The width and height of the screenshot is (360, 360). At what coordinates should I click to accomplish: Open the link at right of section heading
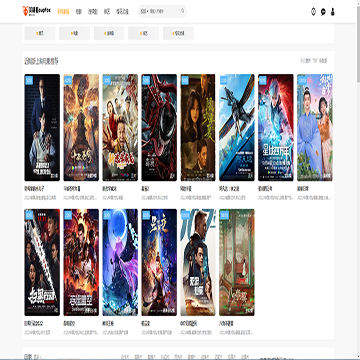click(x=314, y=61)
